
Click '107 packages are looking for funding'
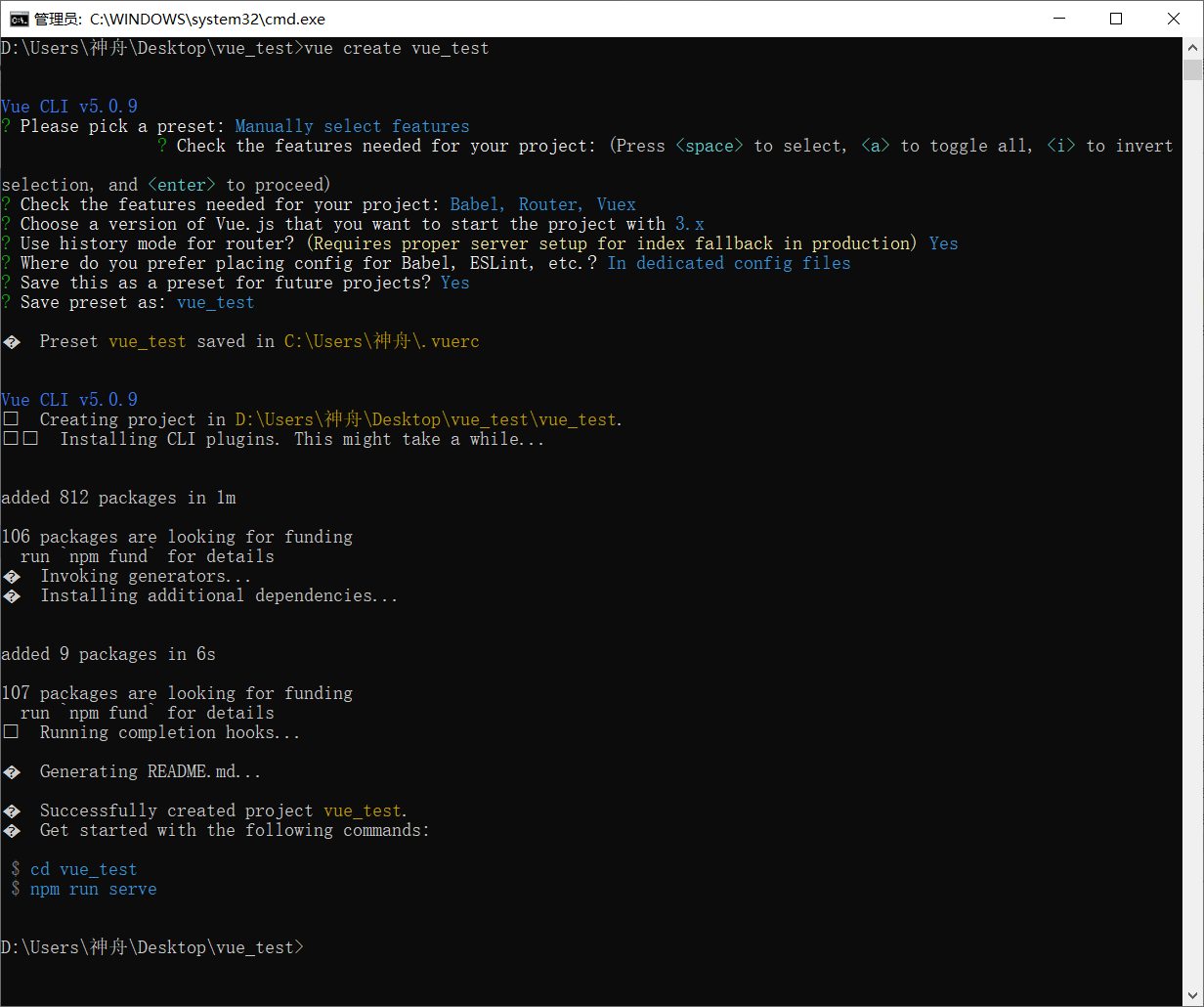pos(177,693)
